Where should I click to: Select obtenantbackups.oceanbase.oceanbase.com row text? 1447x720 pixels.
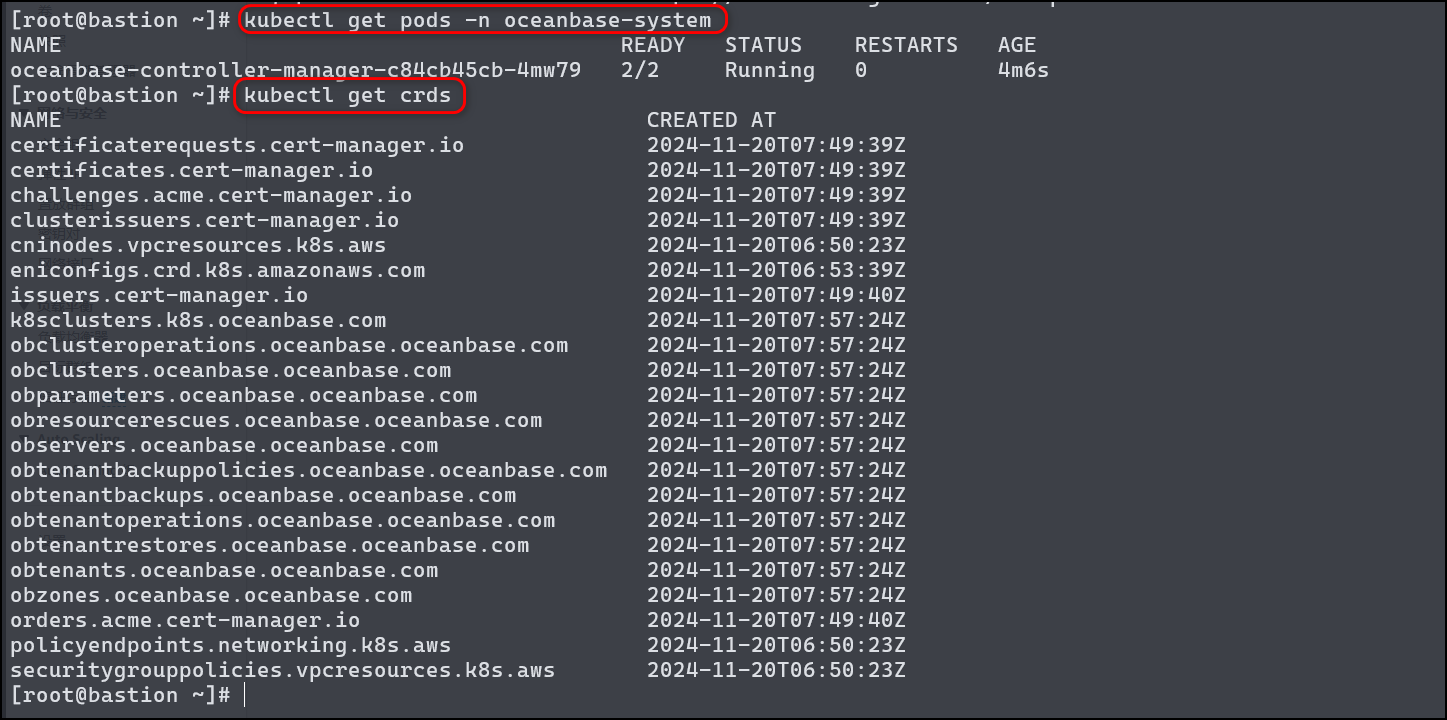263,495
